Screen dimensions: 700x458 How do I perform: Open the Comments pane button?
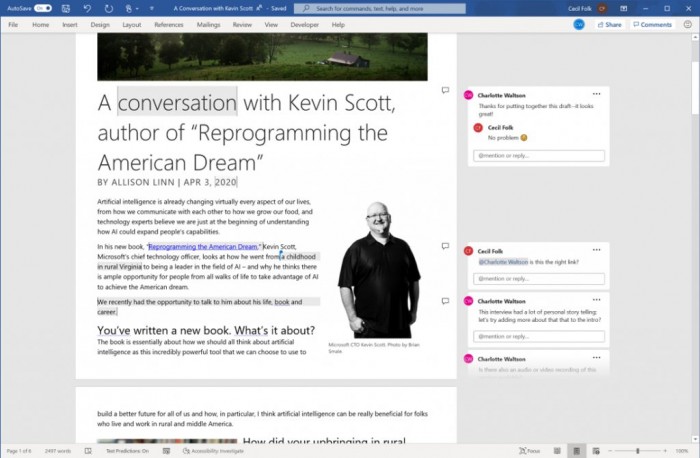click(652, 24)
